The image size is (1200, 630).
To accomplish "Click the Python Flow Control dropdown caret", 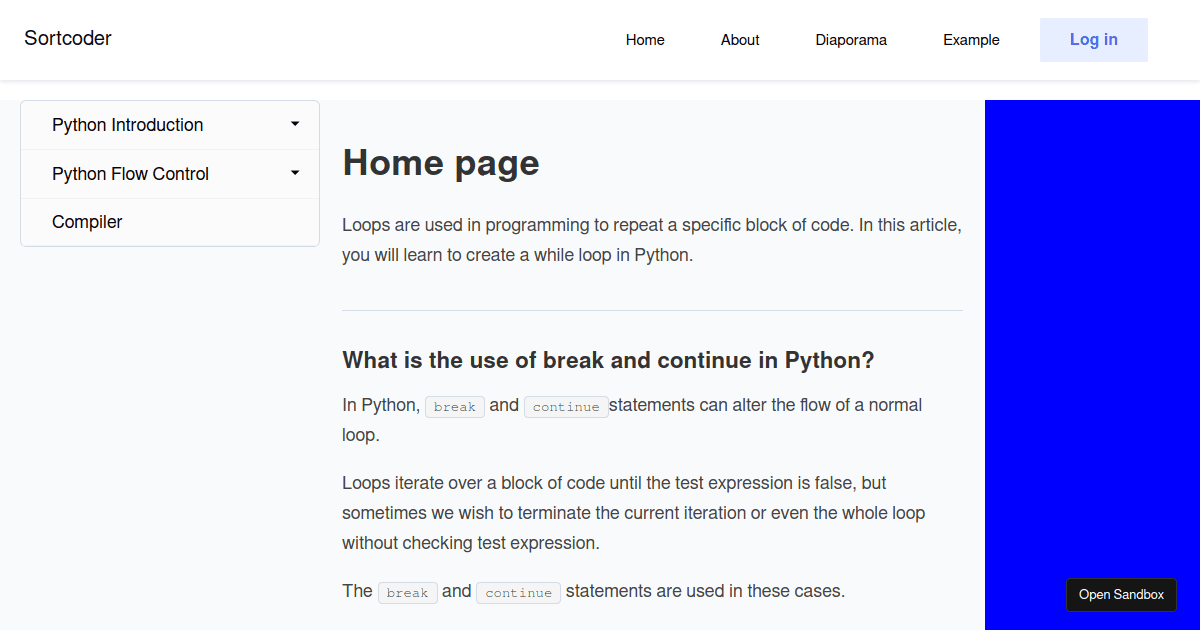I will tap(295, 173).
